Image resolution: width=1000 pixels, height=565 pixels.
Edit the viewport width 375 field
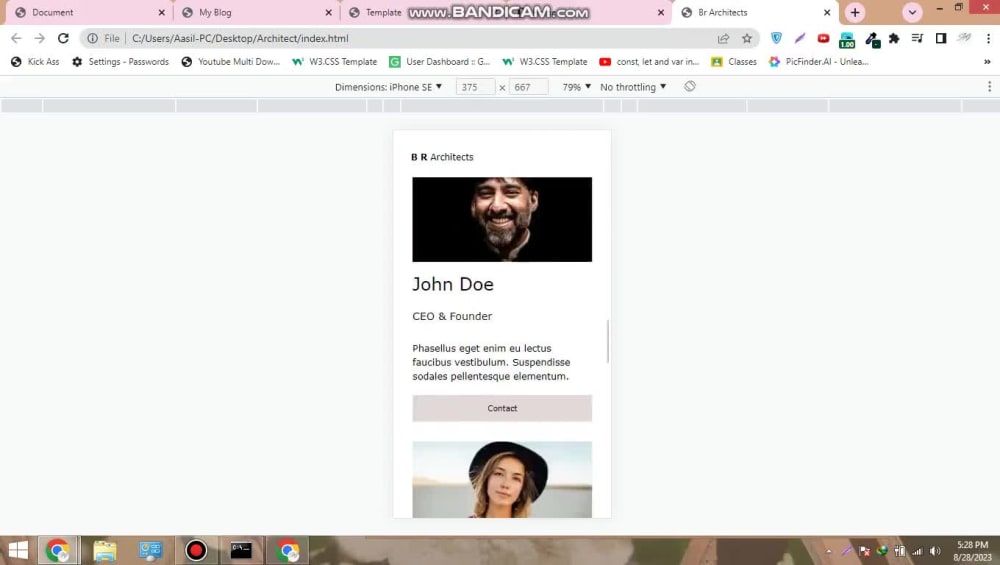pyautogui.click(x=475, y=87)
